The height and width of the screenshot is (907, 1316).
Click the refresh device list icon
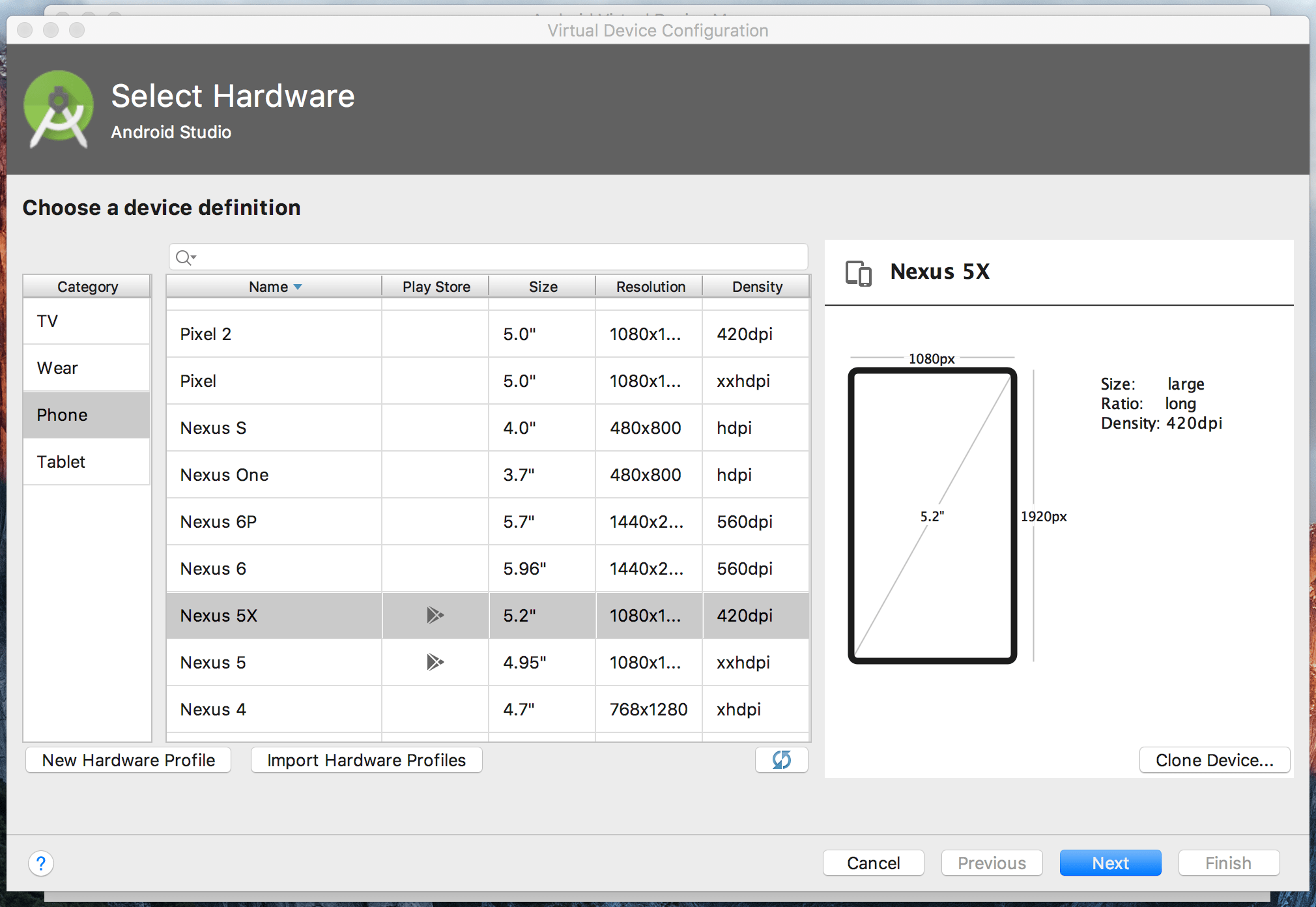coord(781,760)
